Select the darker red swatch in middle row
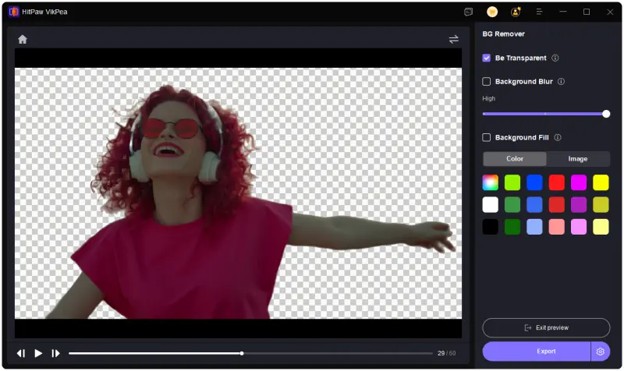The height and width of the screenshot is (371, 624). click(557, 205)
